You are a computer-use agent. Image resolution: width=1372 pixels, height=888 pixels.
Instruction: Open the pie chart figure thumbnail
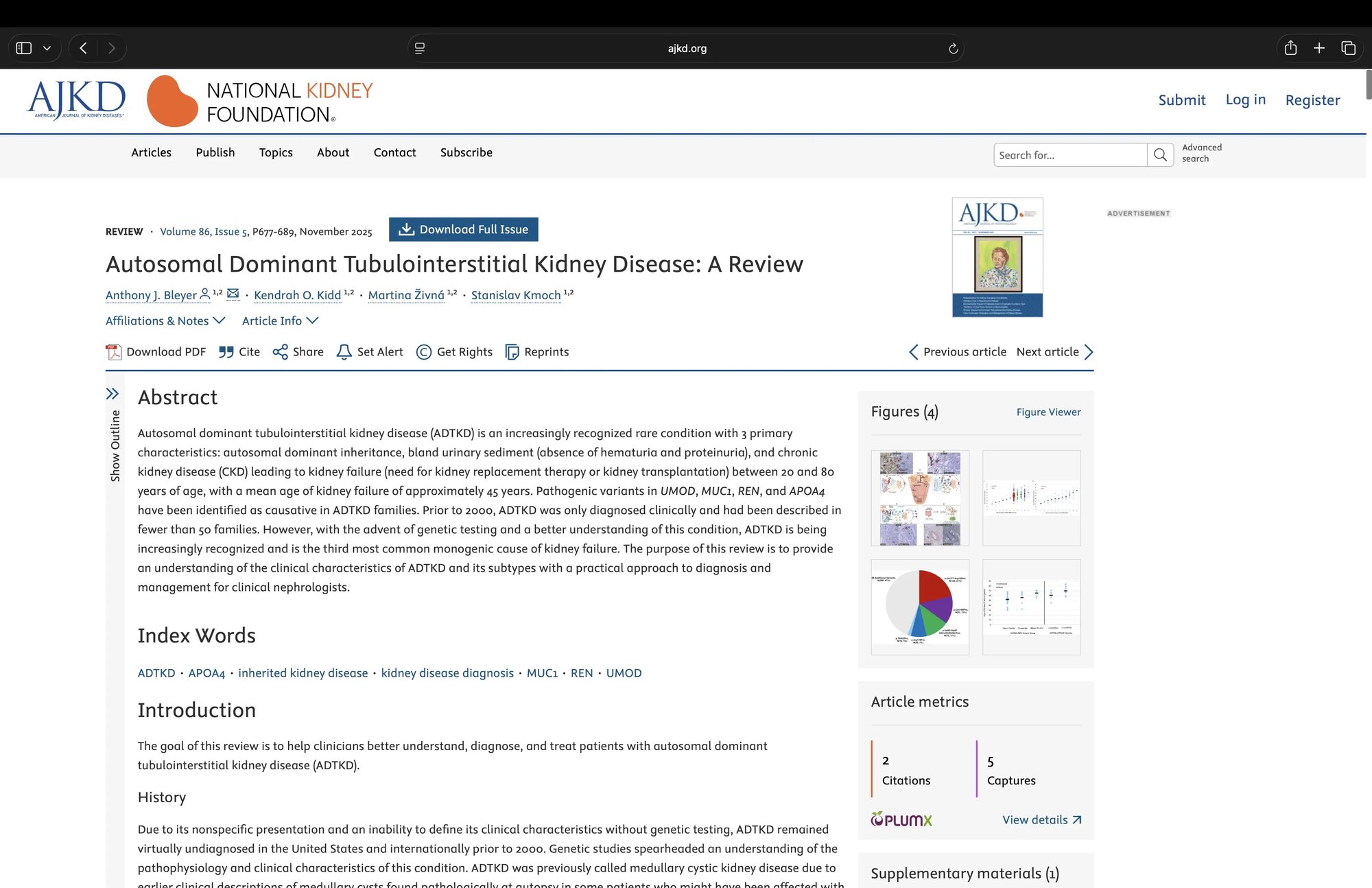920,607
